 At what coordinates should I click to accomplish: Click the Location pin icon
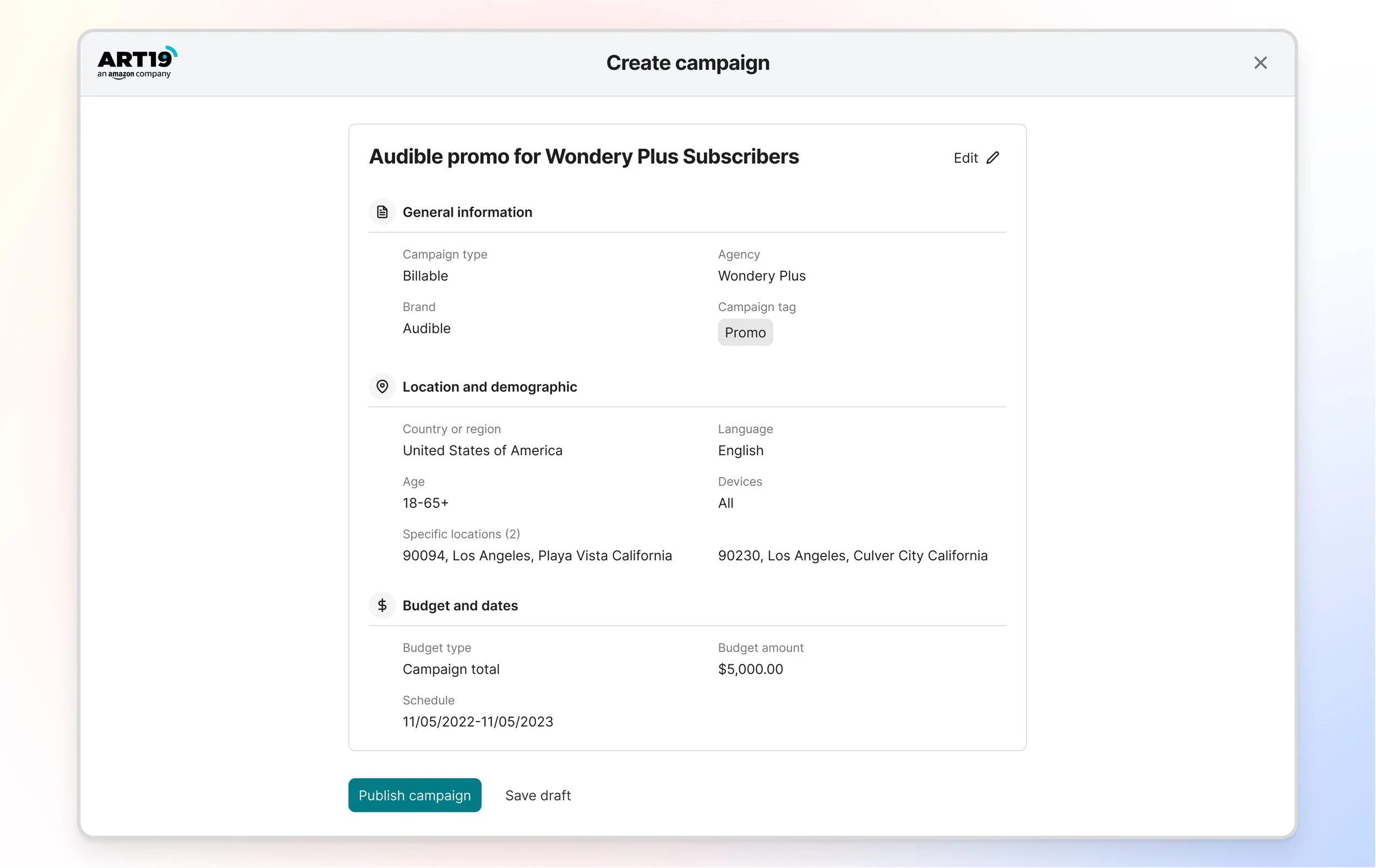click(383, 387)
